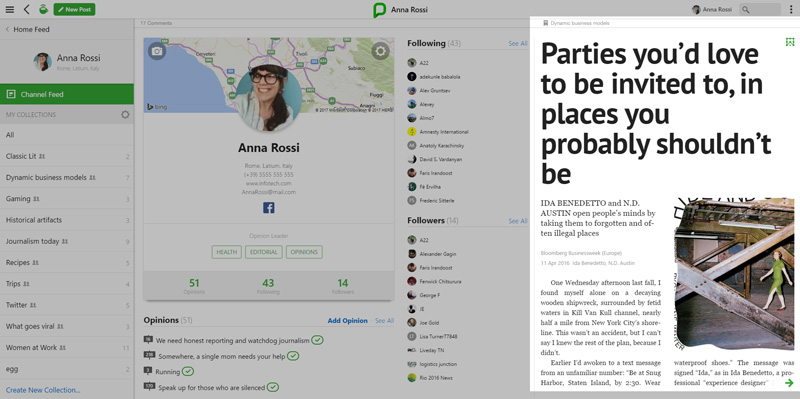
Task: Open Frederic Sitterle in Following
Action: (x=431, y=201)
